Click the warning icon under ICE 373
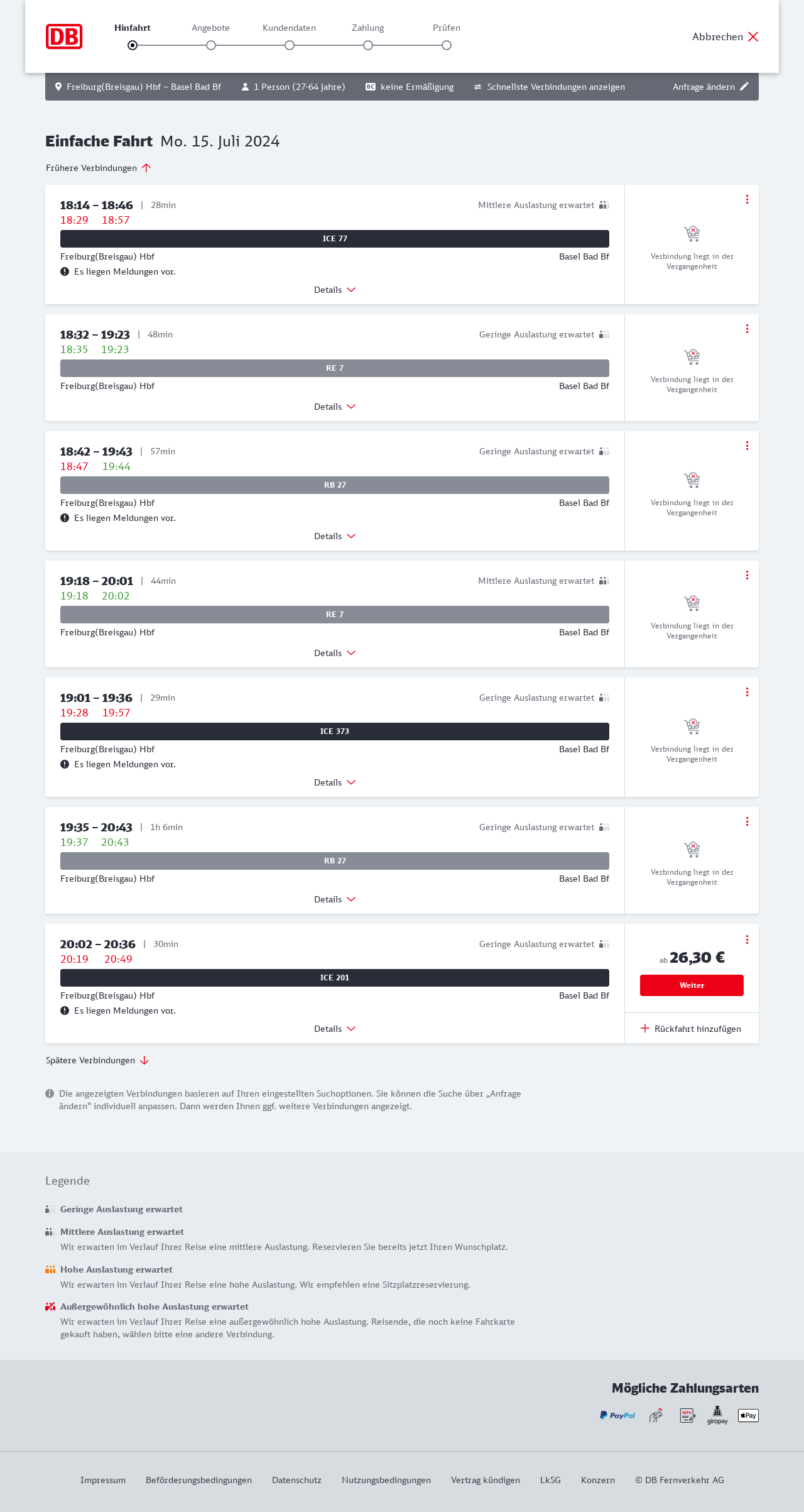 [x=65, y=764]
